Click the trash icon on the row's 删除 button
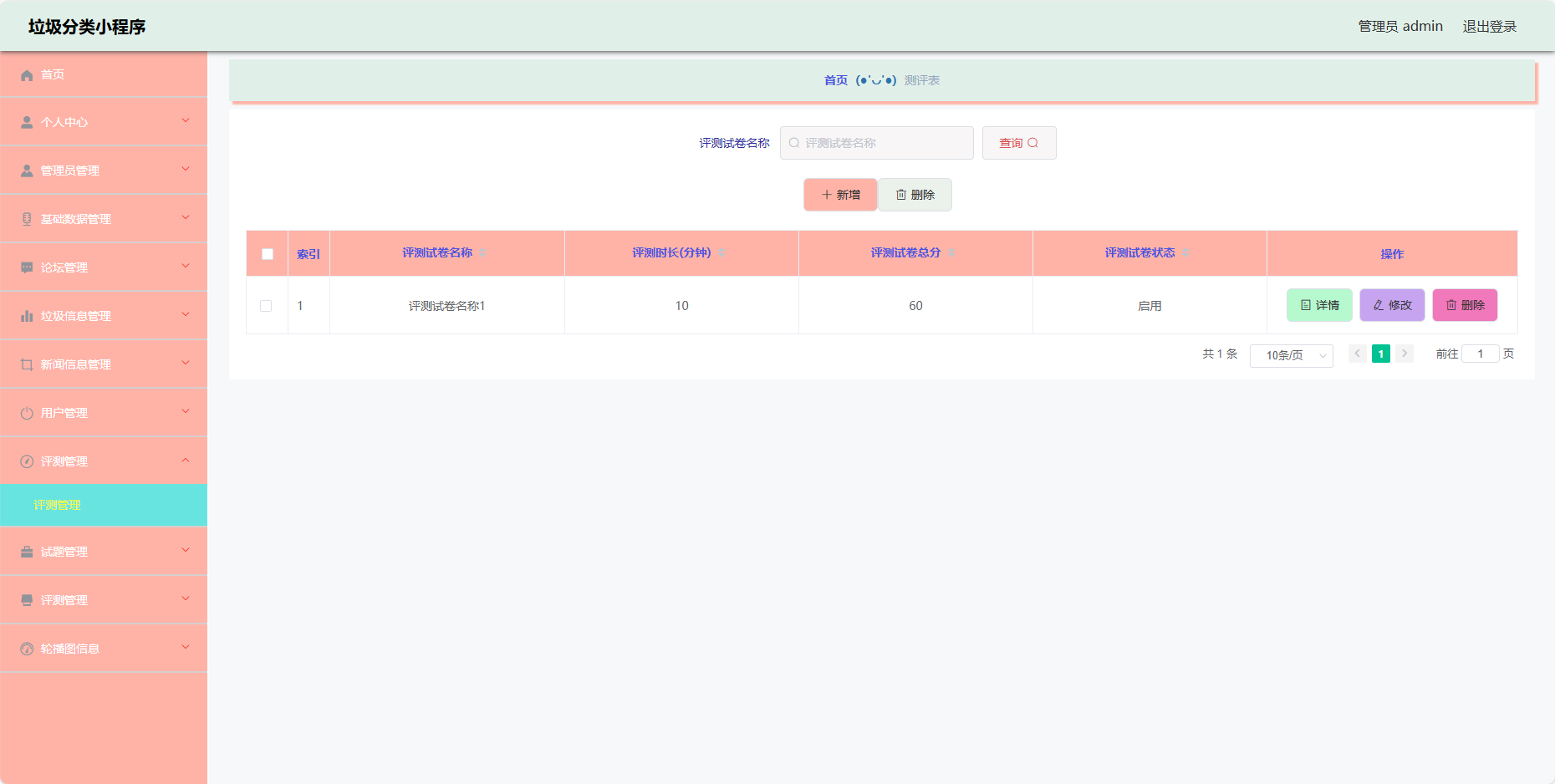 click(x=1451, y=305)
